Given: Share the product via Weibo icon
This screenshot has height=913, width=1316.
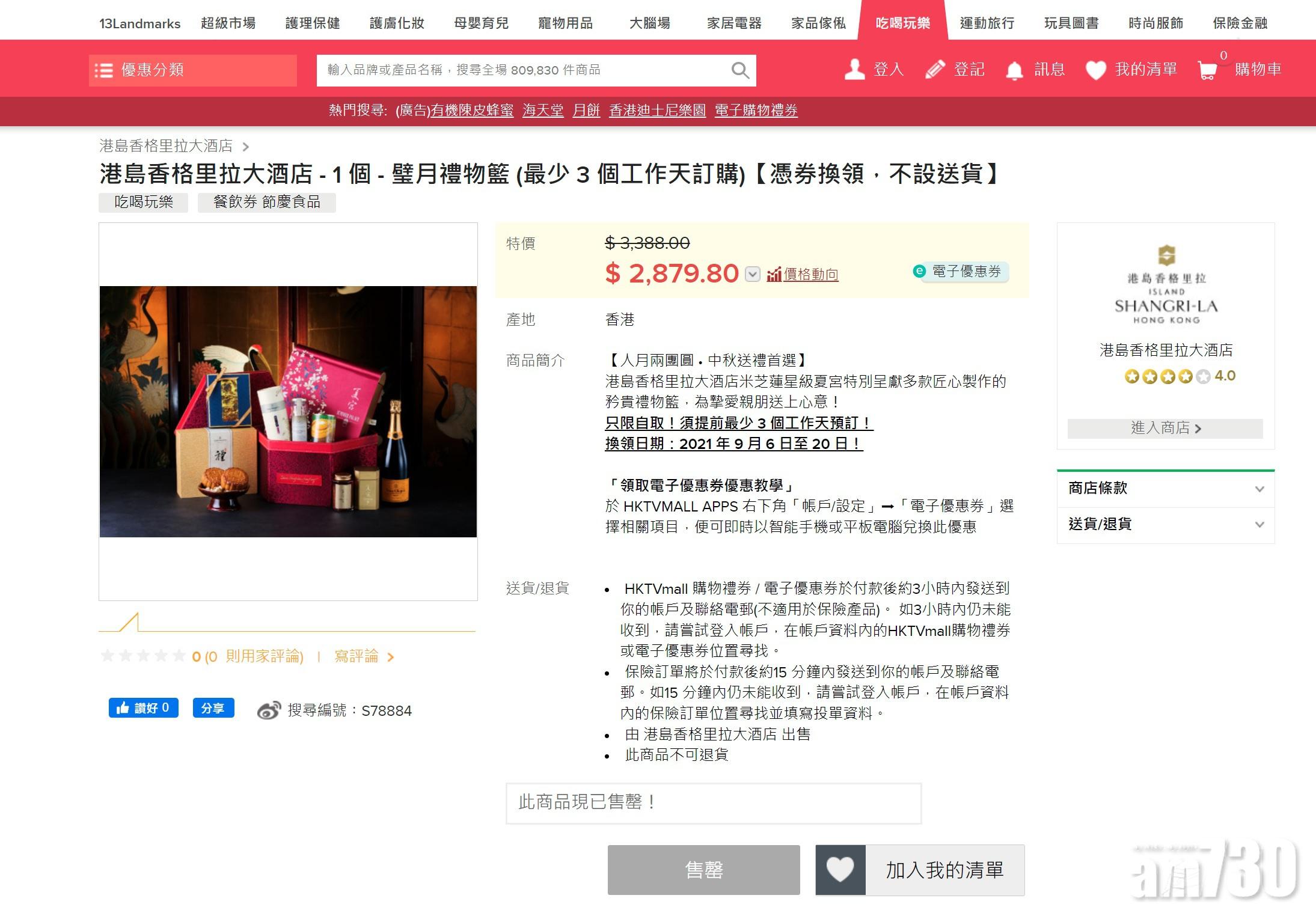Looking at the screenshot, I should click(269, 710).
